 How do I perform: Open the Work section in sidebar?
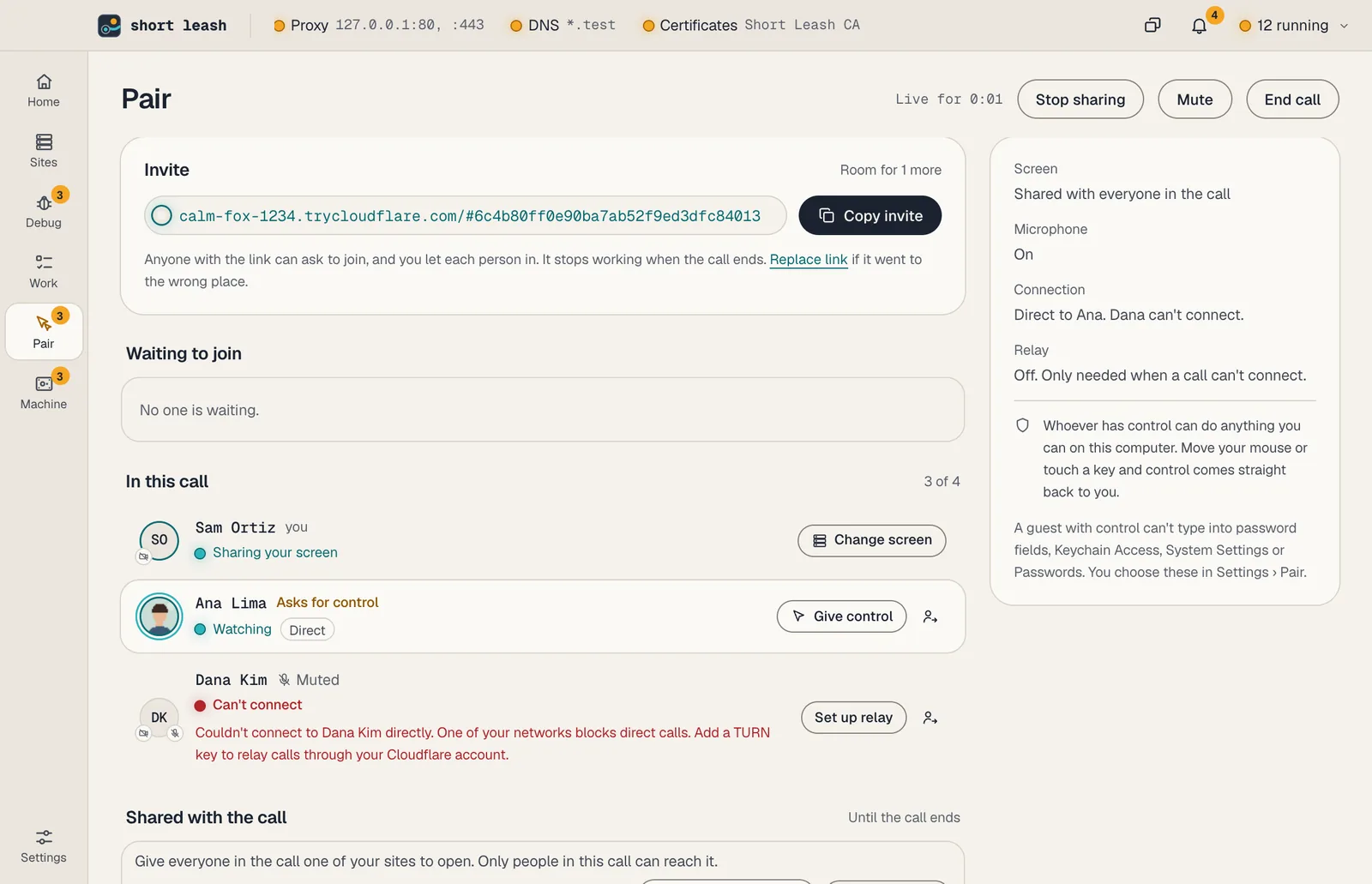pyautogui.click(x=44, y=272)
